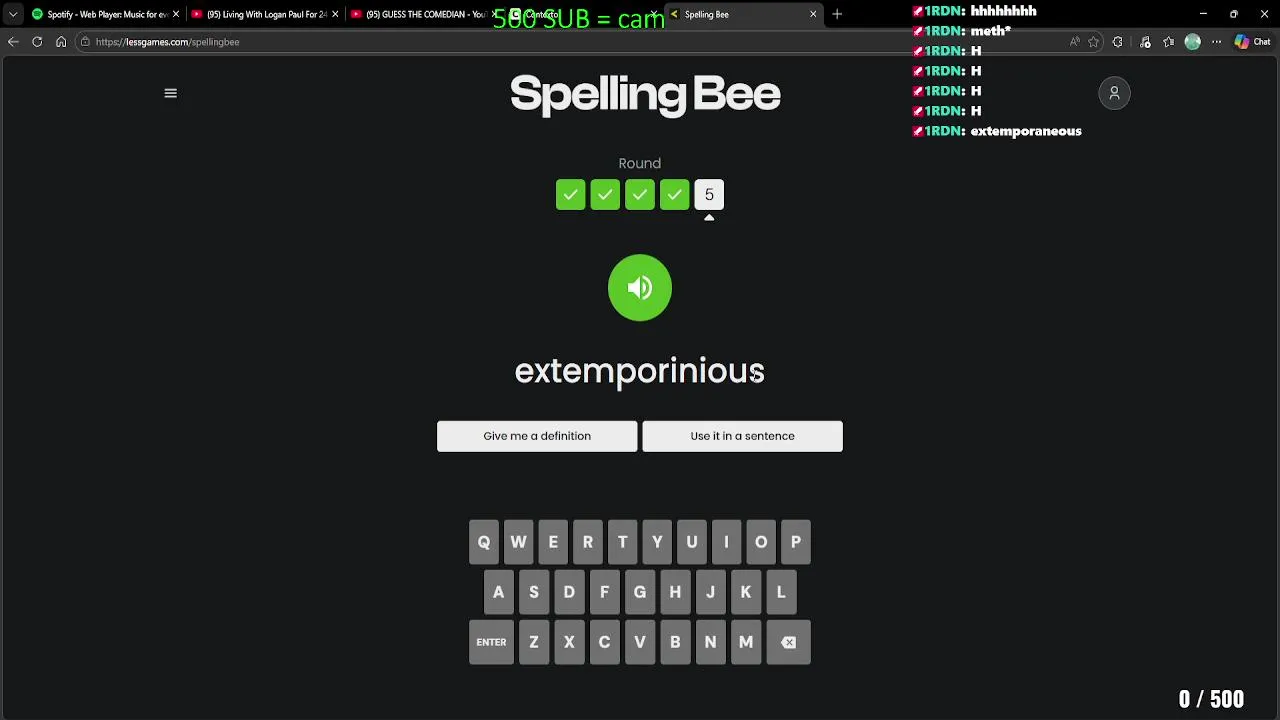Image resolution: width=1280 pixels, height=720 pixels.
Task: Play the word audio with speaker button
Action: coord(640,288)
